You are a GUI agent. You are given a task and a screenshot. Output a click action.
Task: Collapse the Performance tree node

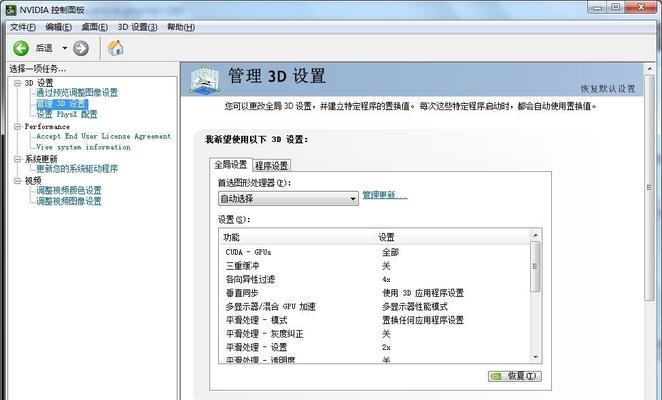point(17,126)
